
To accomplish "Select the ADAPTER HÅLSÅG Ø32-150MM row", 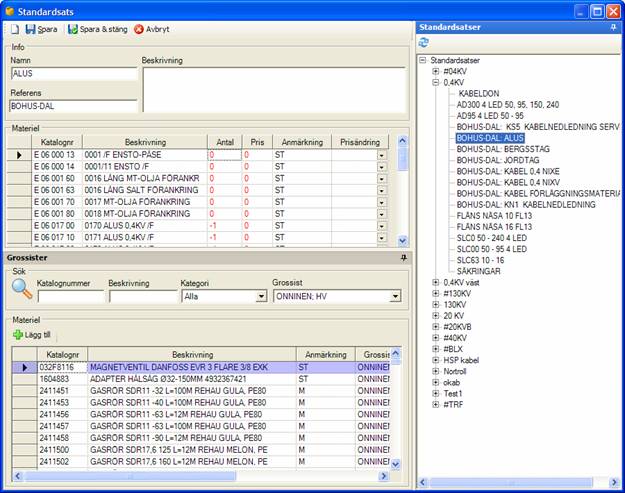I will pos(201,379).
